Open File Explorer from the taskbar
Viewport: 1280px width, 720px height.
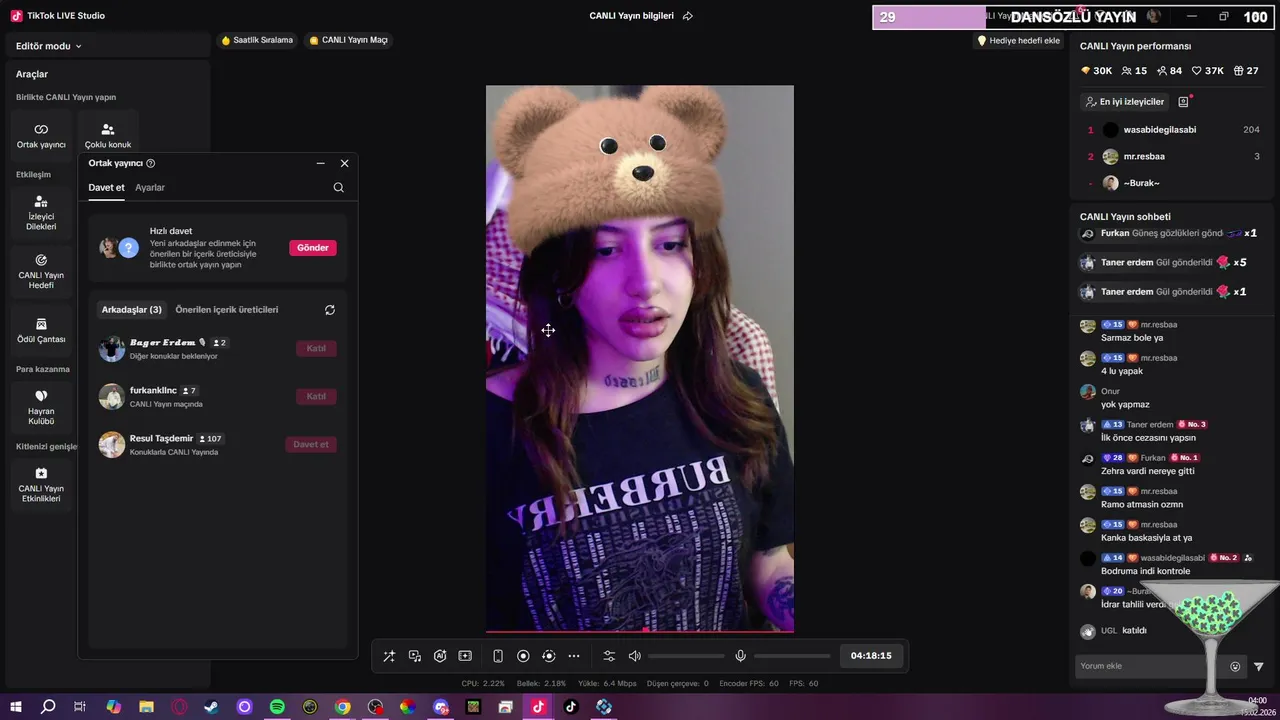(146, 707)
